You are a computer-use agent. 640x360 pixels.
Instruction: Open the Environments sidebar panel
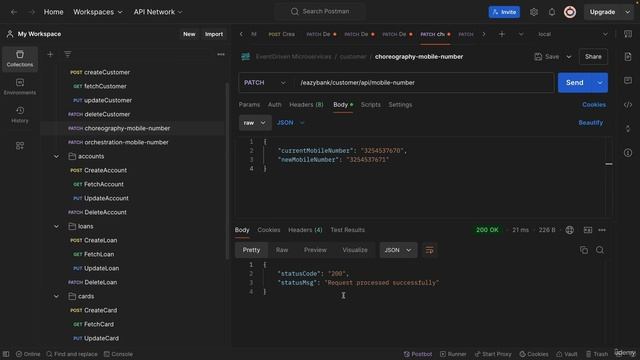click(x=20, y=87)
